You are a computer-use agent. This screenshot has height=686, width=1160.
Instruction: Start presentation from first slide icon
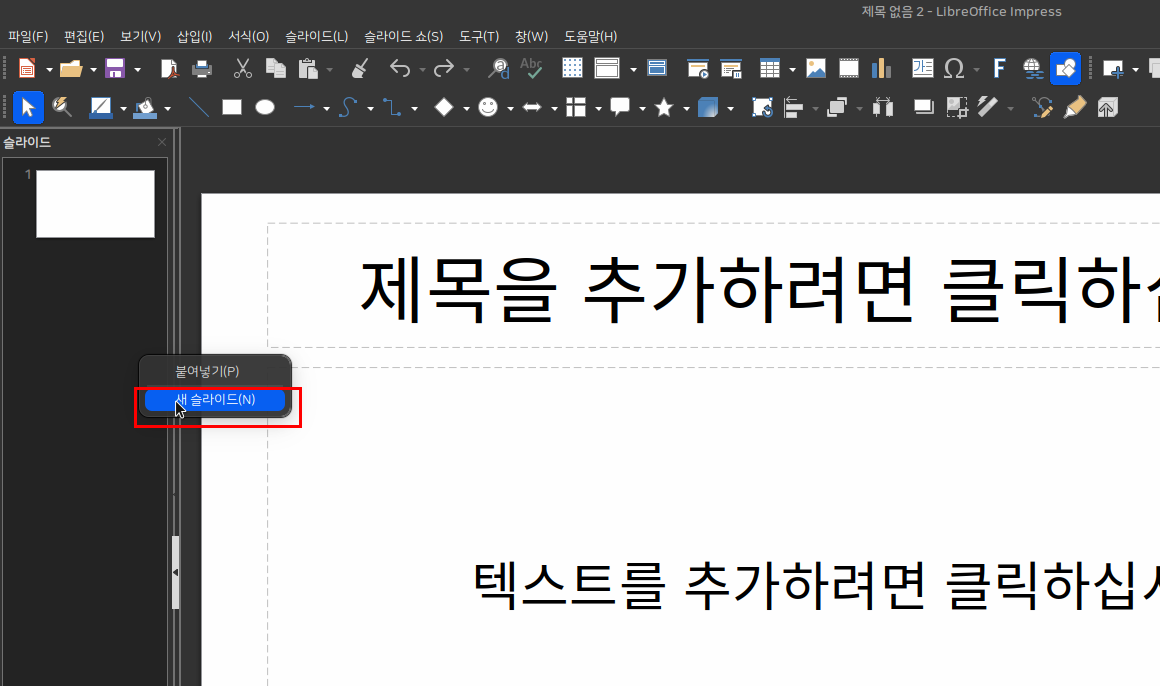click(x=698, y=69)
